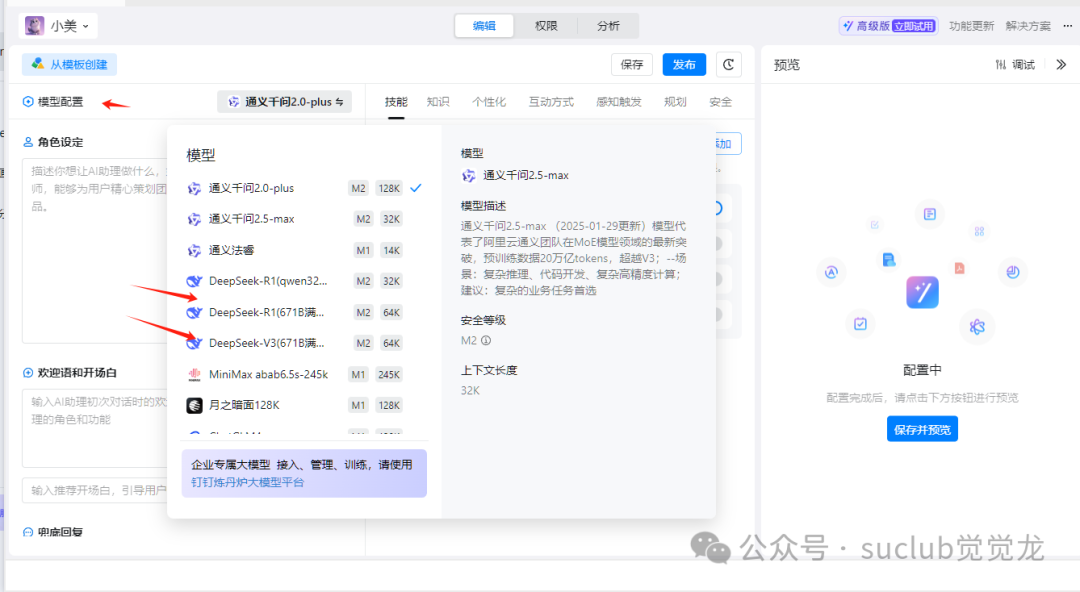Select the 规划 tab

[675, 102]
